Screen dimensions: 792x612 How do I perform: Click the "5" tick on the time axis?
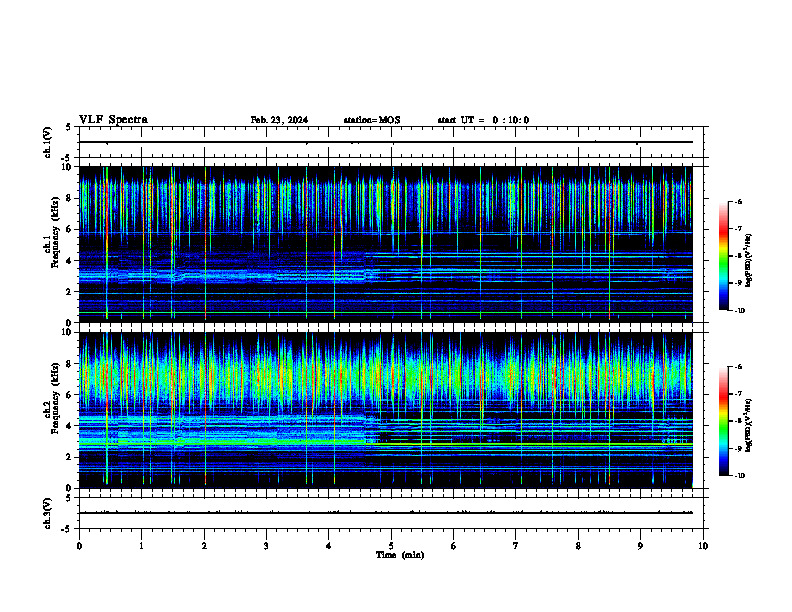click(391, 546)
